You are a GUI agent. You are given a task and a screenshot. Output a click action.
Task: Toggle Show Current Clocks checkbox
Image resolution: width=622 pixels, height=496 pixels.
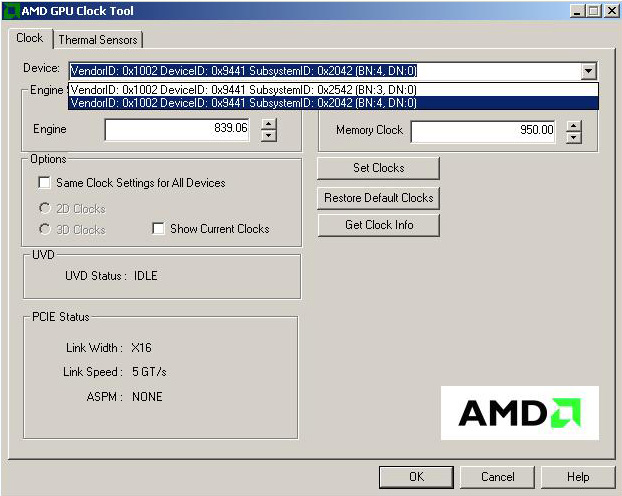[x=158, y=229]
